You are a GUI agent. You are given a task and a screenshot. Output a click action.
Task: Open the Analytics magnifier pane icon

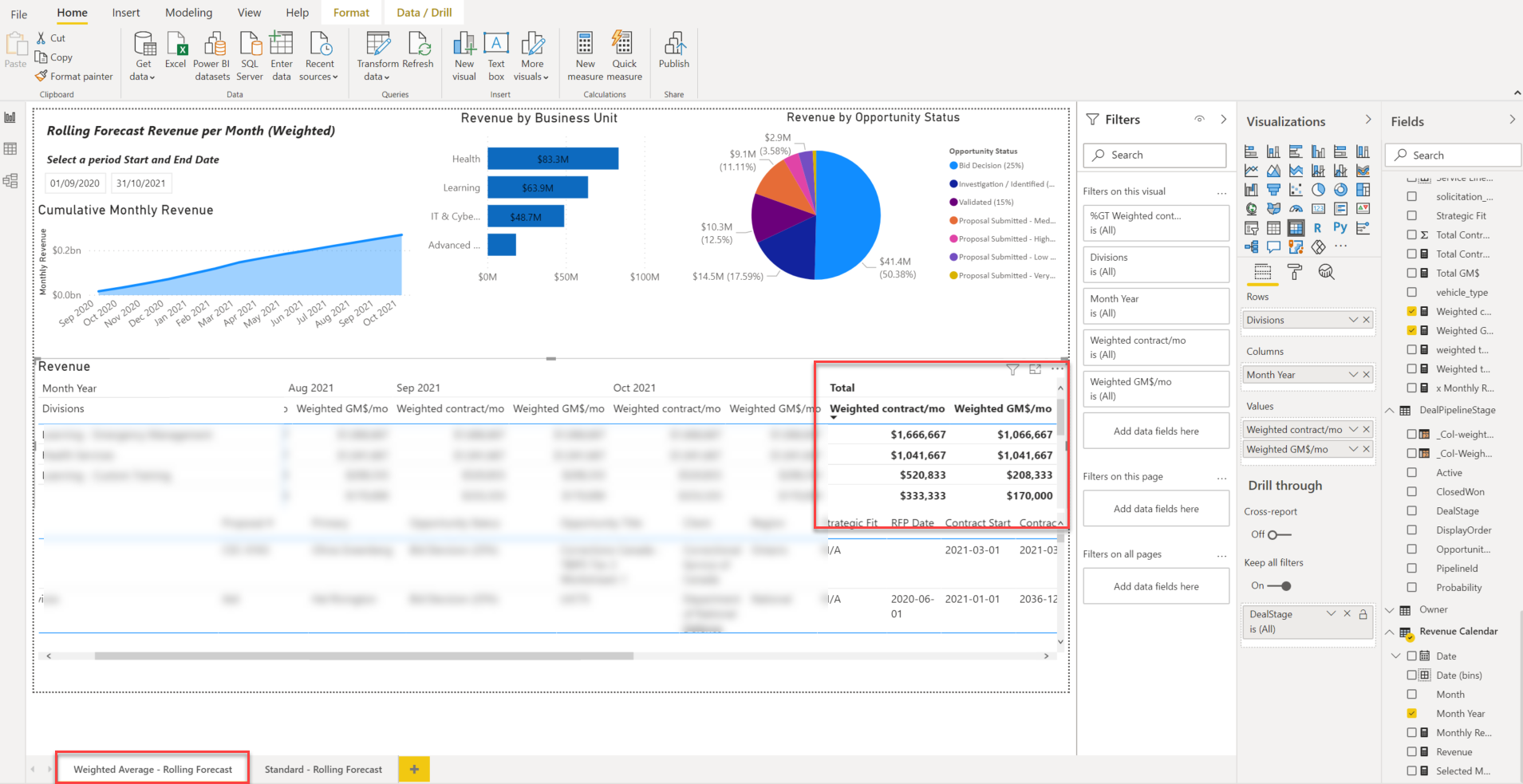(x=1326, y=272)
